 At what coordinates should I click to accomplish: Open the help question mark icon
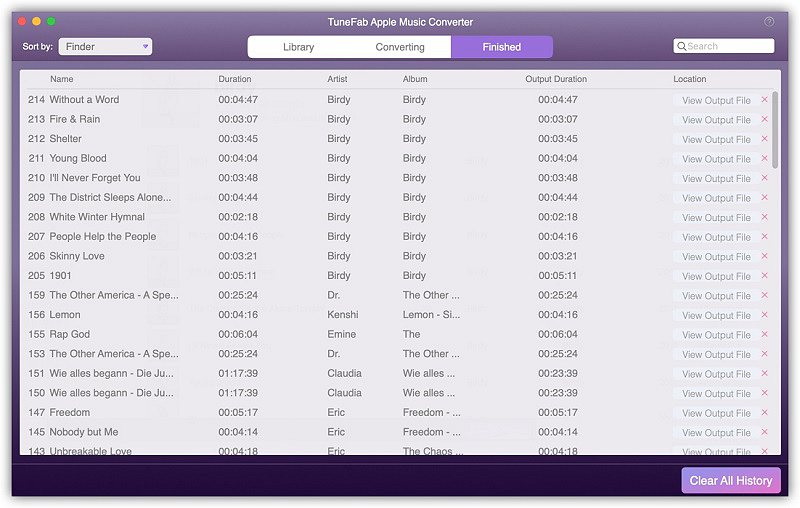(769, 21)
